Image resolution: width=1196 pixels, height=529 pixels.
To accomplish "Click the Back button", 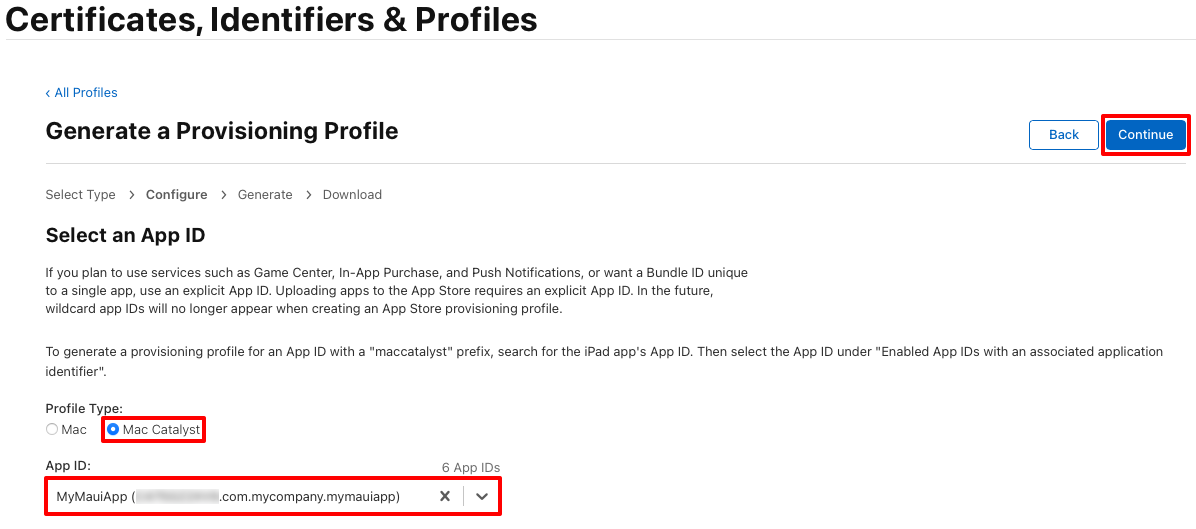I will click(x=1063, y=135).
